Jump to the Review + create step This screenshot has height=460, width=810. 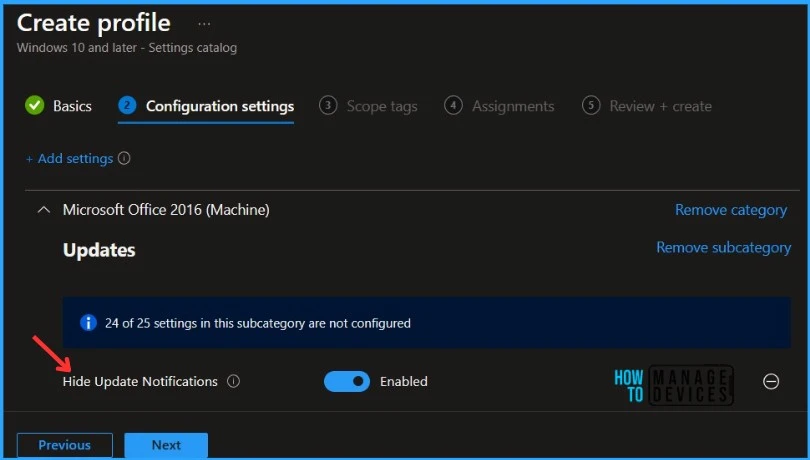[x=660, y=106]
